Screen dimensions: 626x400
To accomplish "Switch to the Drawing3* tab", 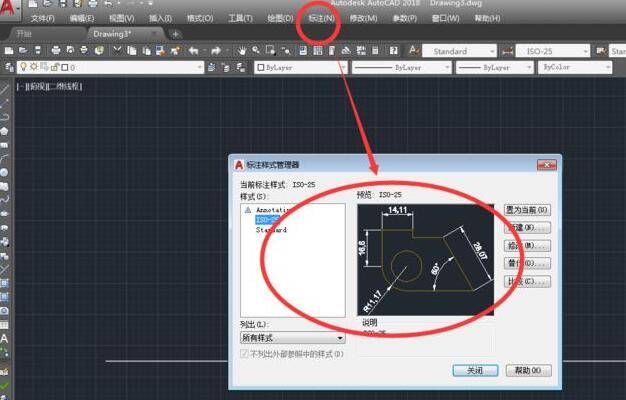I will click(x=120, y=33).
